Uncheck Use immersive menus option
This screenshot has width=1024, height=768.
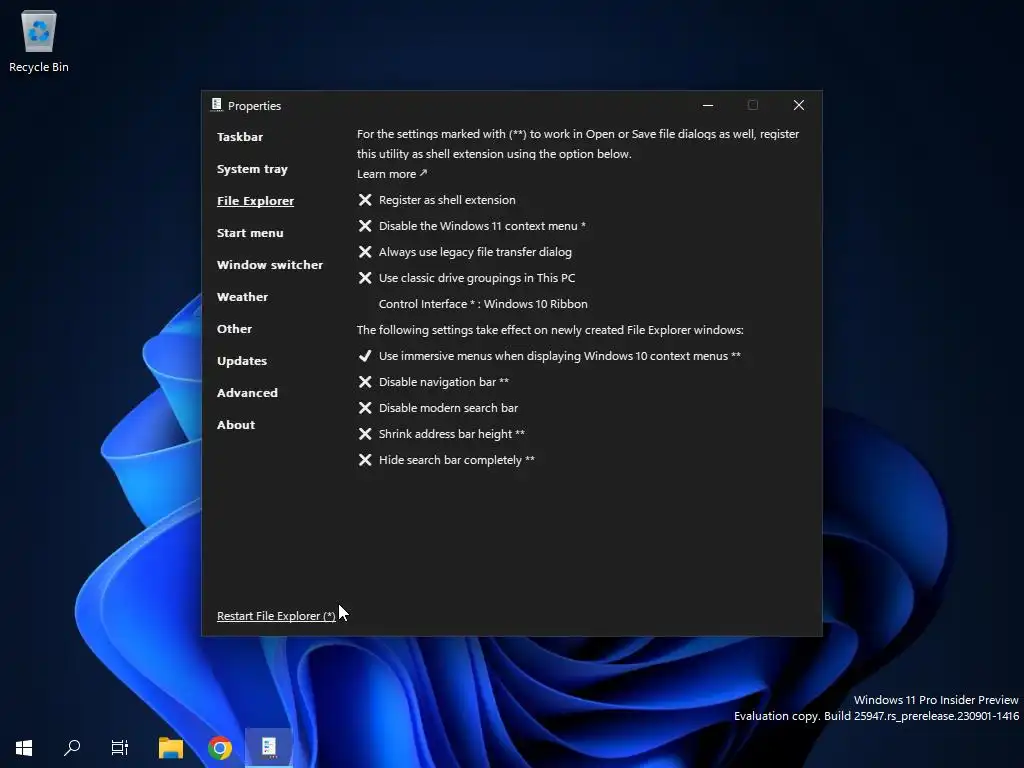point(549,356)
